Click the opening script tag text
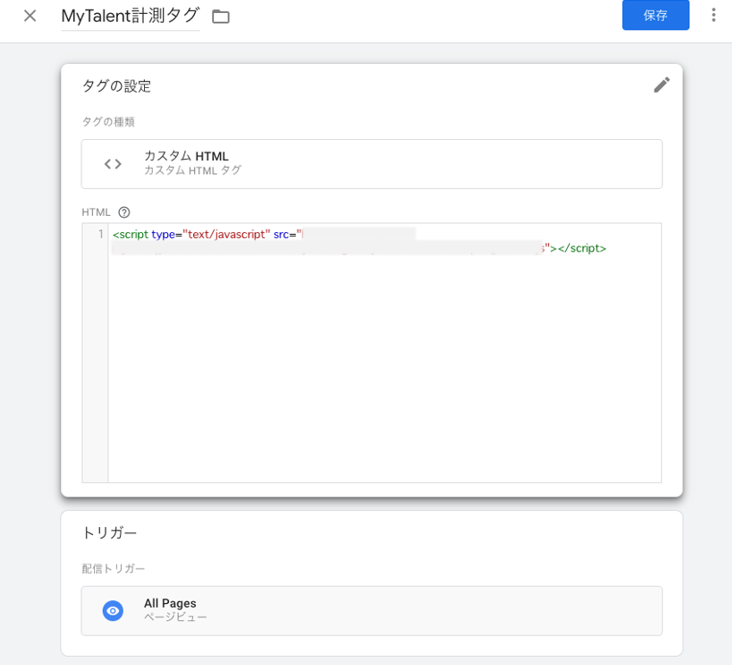Image resolution: width=732 pixels, height=665 pixels. 130,235
